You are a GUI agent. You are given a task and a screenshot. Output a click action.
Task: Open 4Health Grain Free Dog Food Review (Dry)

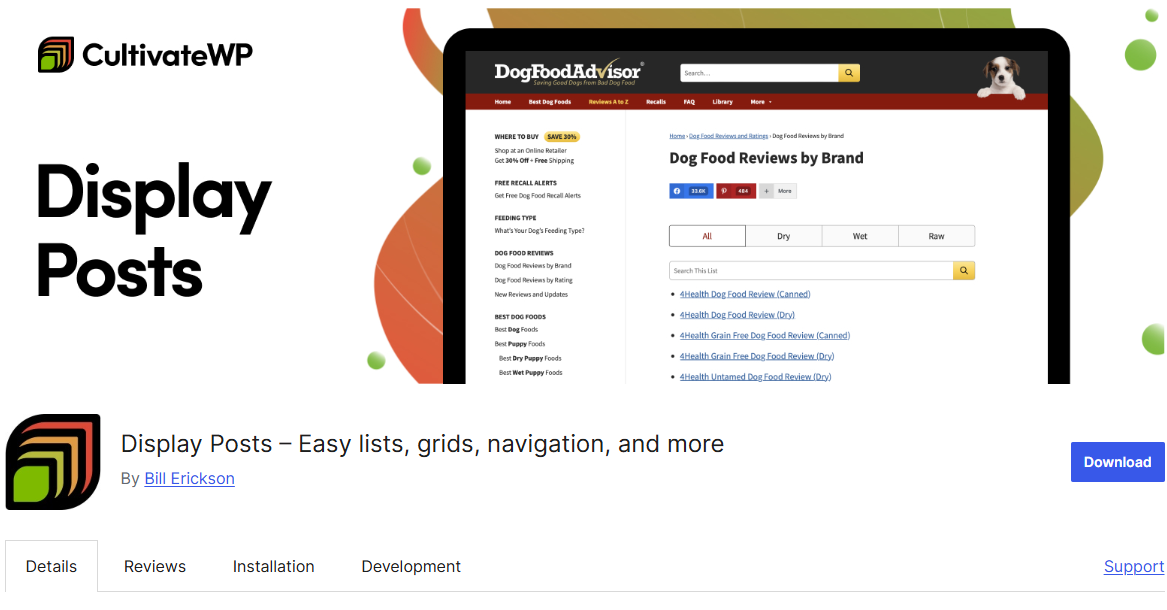coord(757,356)
